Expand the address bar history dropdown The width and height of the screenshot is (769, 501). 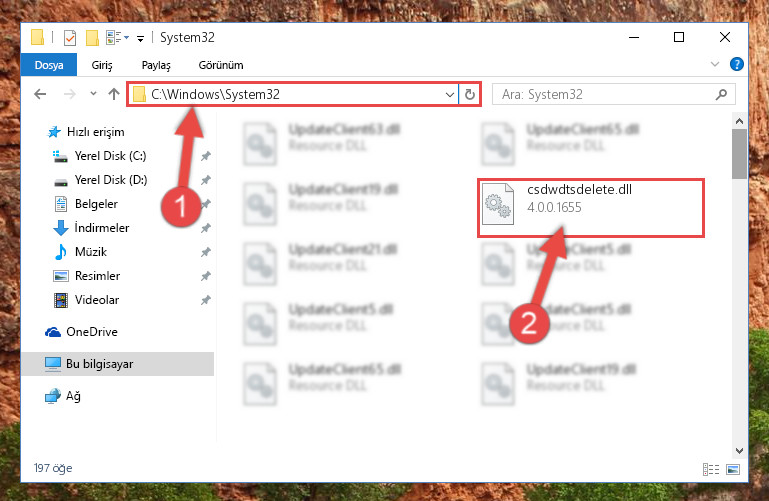[x=449, y=95]
